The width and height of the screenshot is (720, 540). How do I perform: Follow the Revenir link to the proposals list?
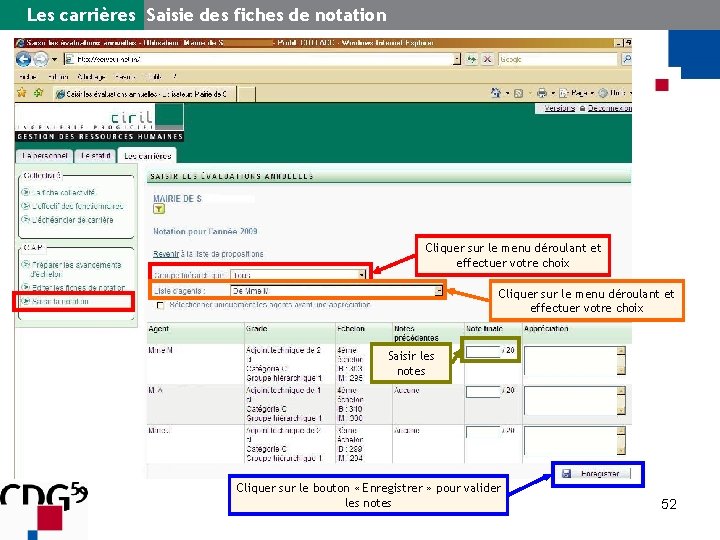tap(165, 254)
